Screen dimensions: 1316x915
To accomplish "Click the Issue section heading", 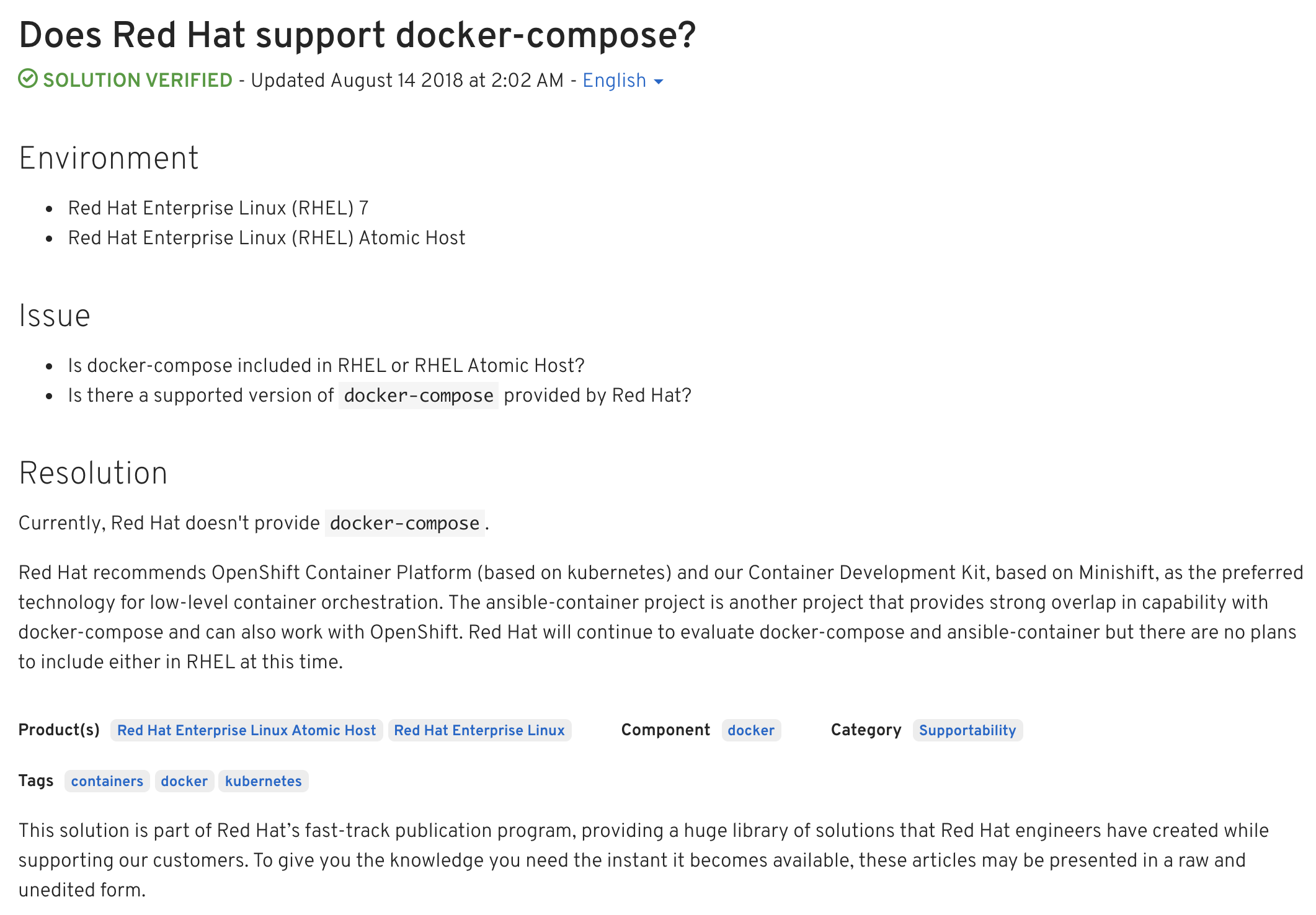I will click(x=55, y=316).
